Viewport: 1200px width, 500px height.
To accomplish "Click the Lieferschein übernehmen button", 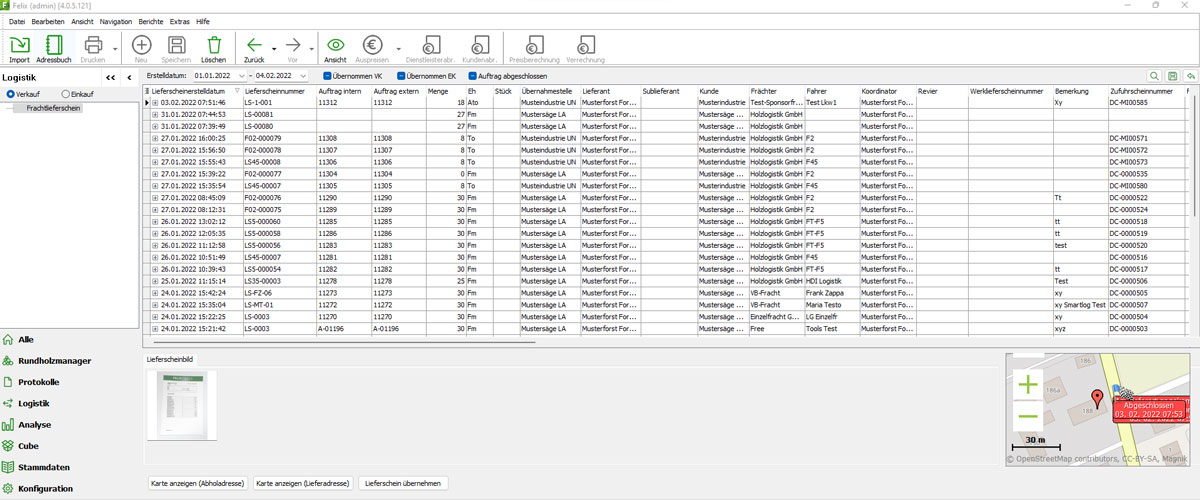I will (x=403, y=483).
